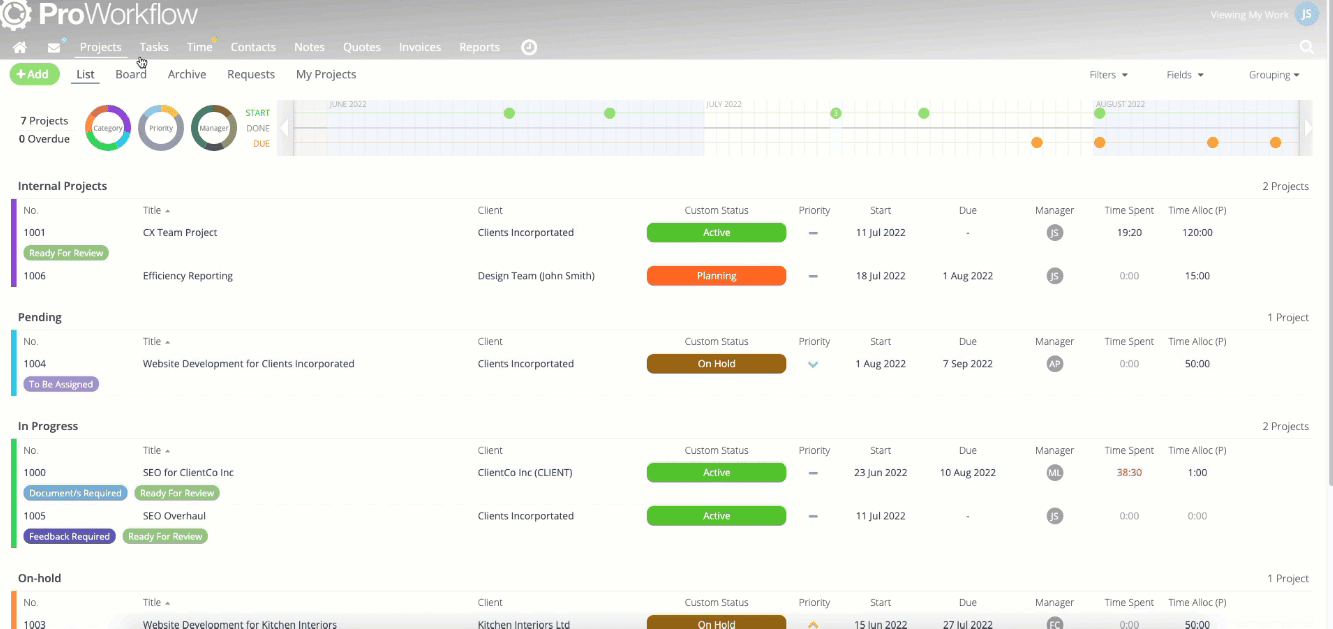
Task: Change Active status of SEO for ClientCo Inc
Action: 716,473
